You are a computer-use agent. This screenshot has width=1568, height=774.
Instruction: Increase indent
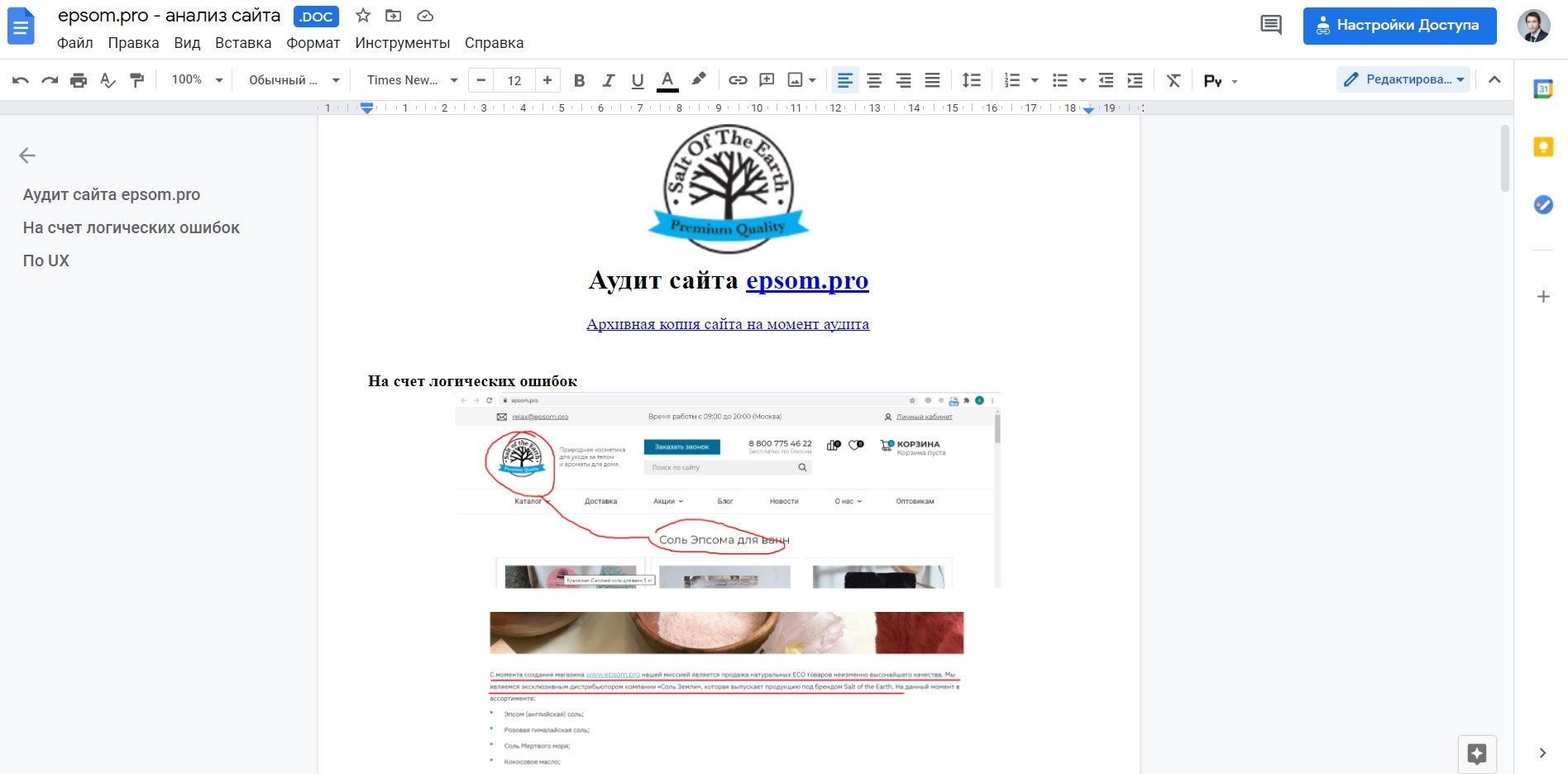click(1135, 80)
